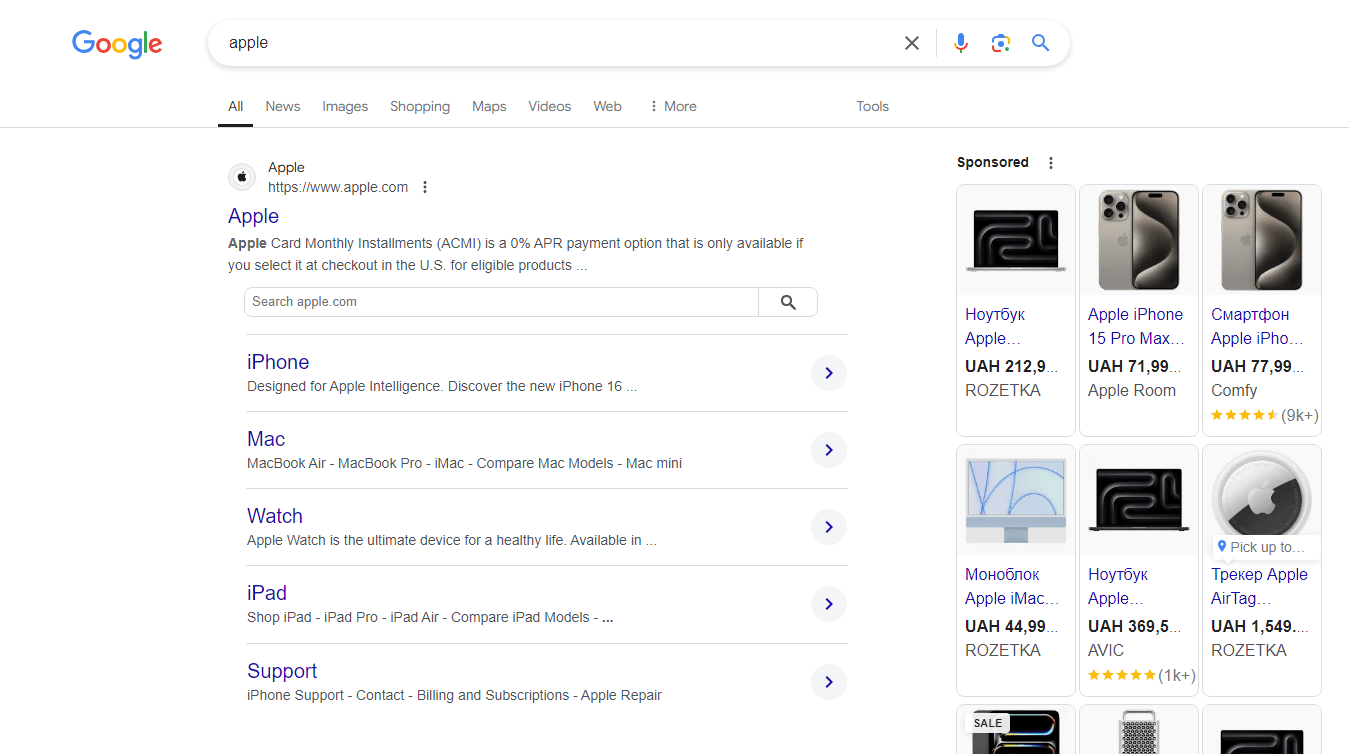
Task: Switch to the Maps tab
Action: tap(489, 106)
